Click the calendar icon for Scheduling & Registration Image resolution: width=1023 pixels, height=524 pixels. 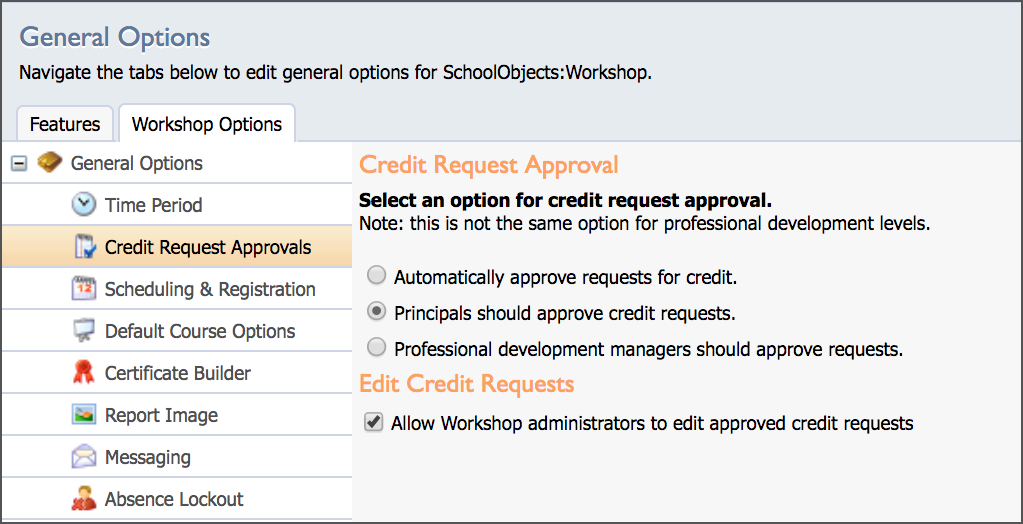point(84,289)
